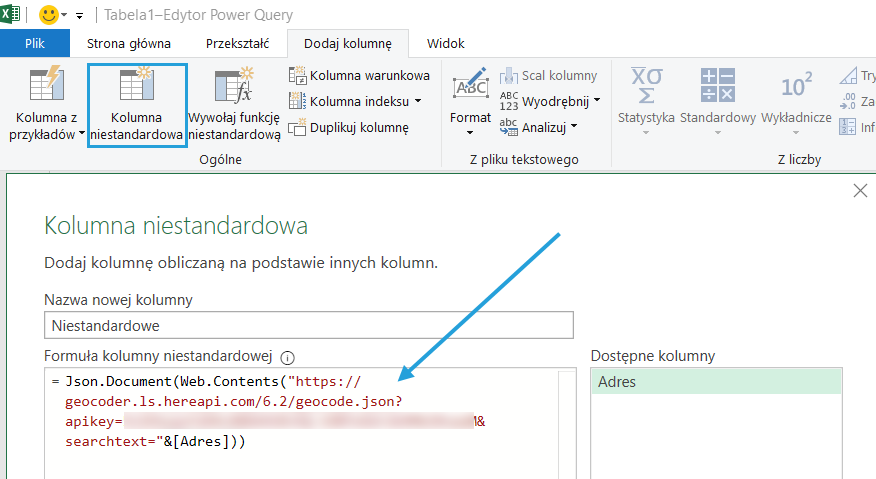
Task: Switch to the Przekształć tab
Action: coord(236,43)
